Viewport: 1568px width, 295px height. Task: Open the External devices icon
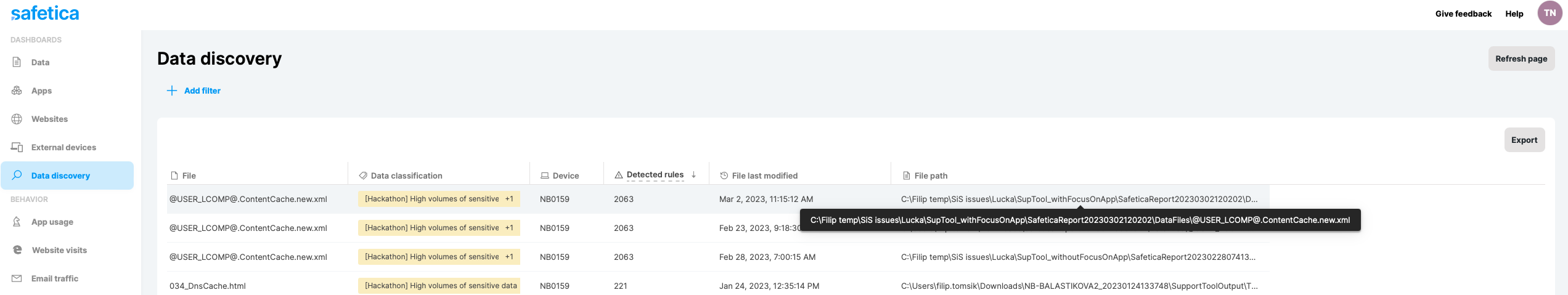[17, 147]
